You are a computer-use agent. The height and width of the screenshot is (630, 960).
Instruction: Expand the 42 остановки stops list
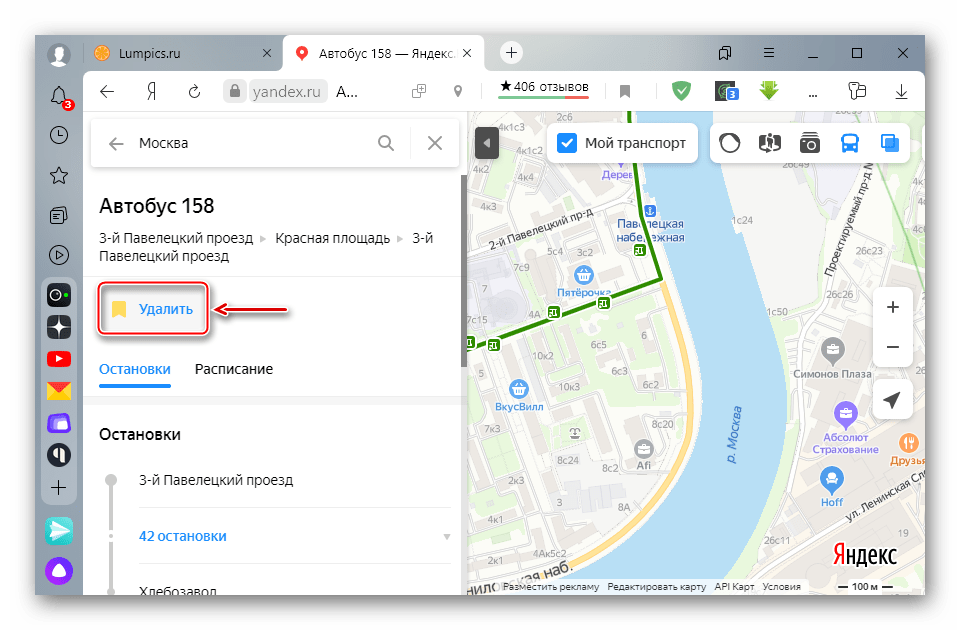[183, 536]
